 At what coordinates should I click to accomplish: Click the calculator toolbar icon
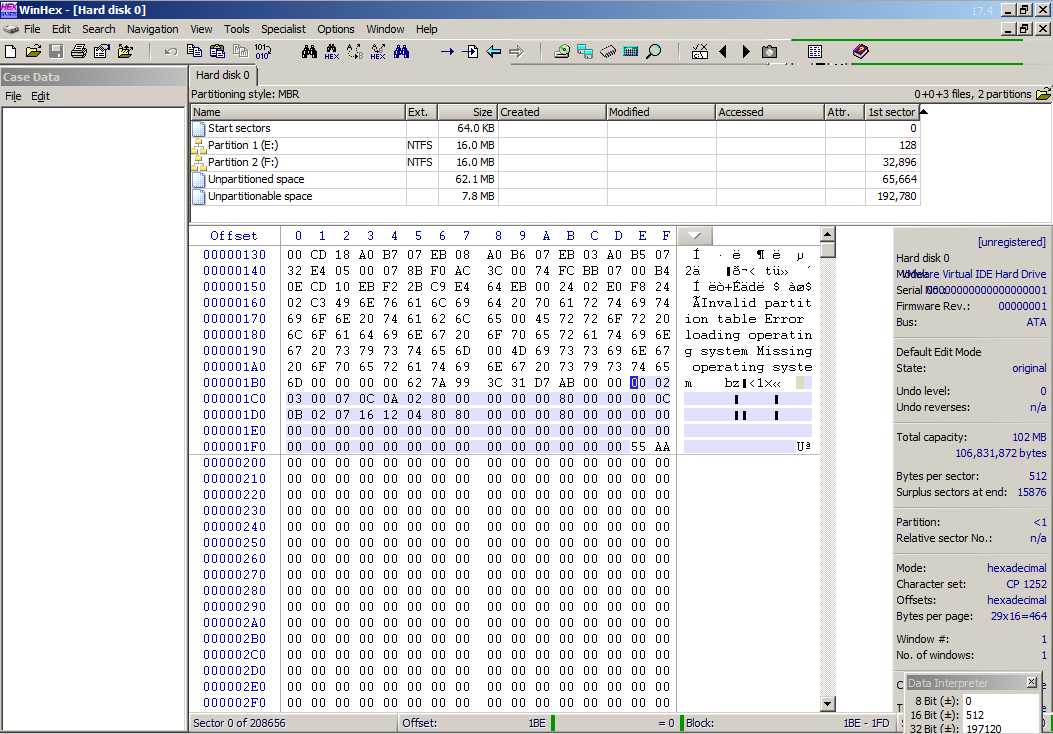(631, 51)
